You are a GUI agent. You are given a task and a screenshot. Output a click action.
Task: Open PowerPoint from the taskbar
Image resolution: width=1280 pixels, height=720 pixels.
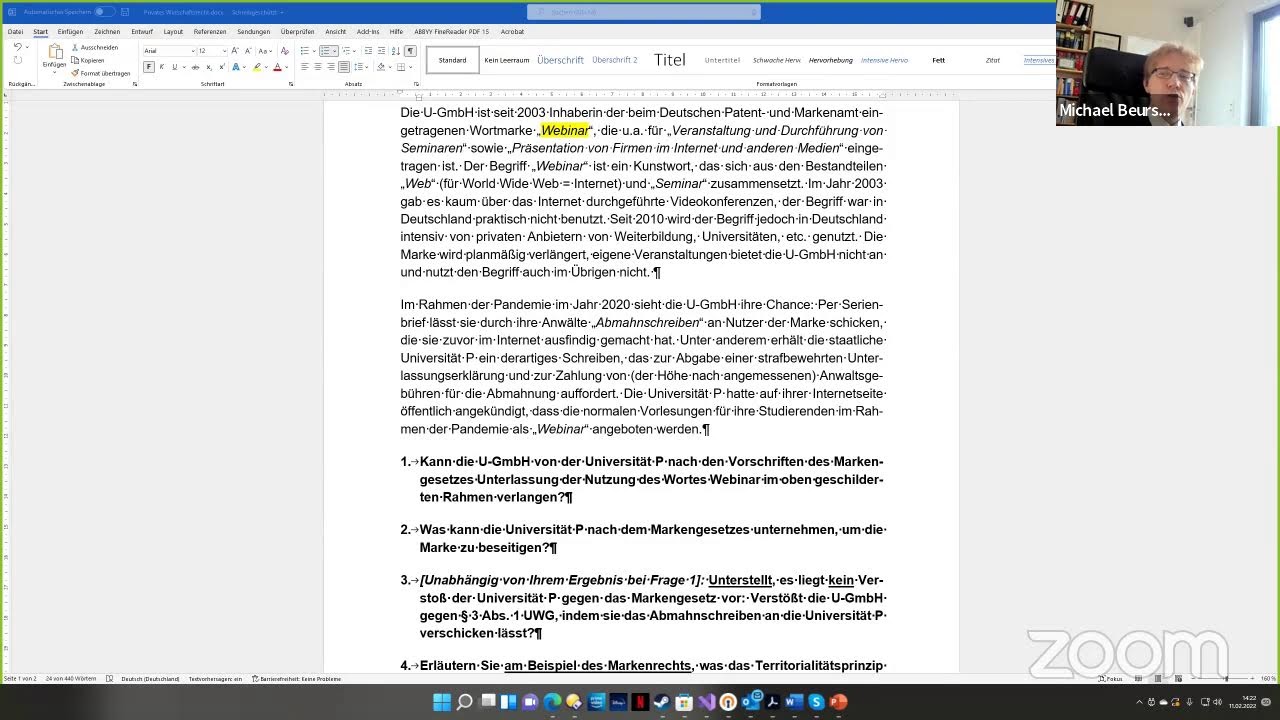coord(838,702)
